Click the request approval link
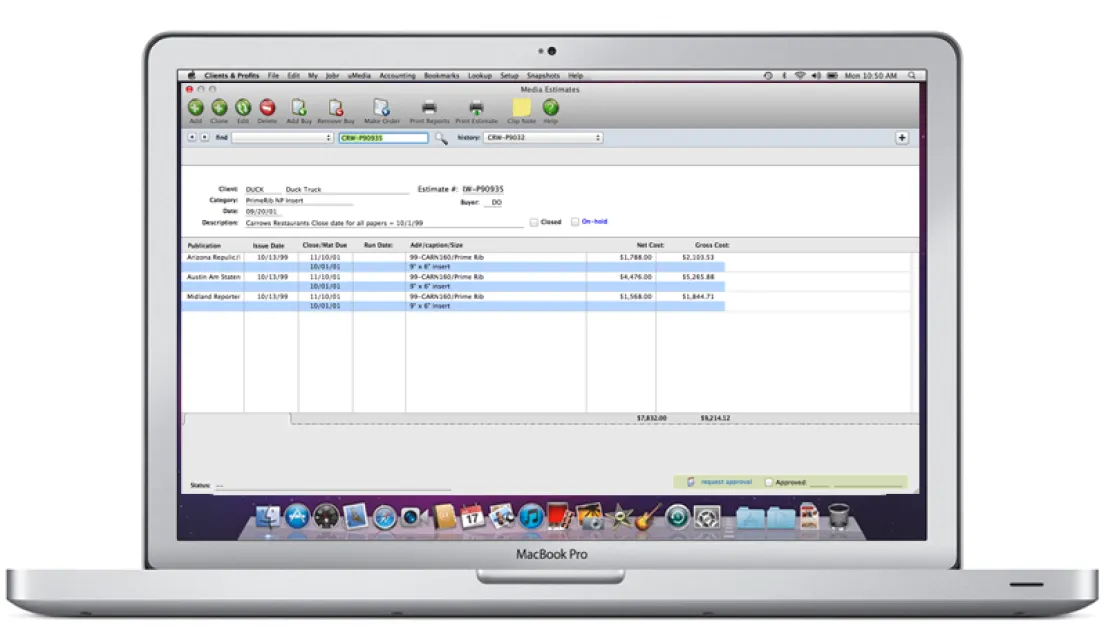The width and height of the screenshot is (1106, 635). 726,482
